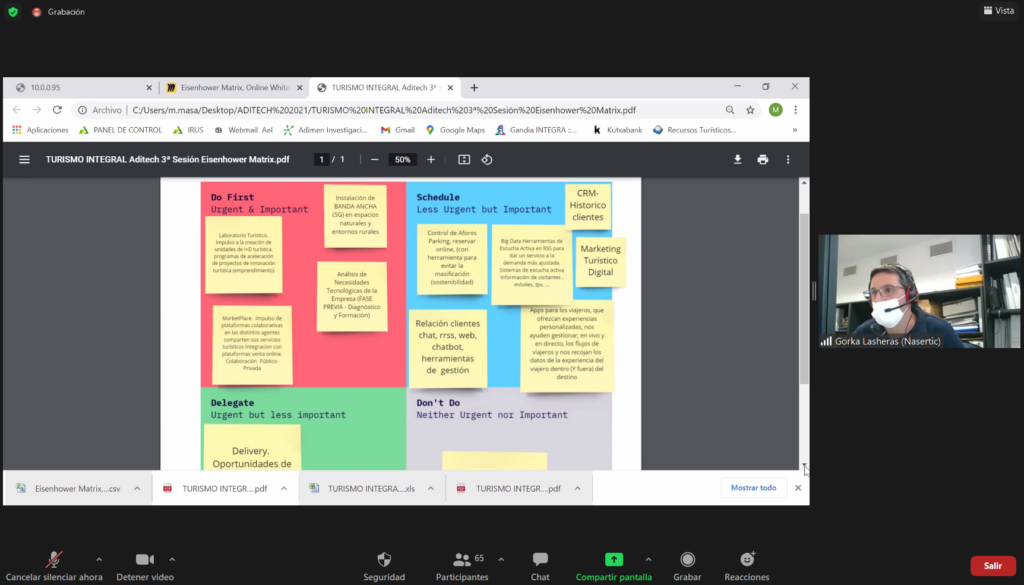Open the Vista layout dropdown
This screenshot has width=1024, height=585.
997,10
